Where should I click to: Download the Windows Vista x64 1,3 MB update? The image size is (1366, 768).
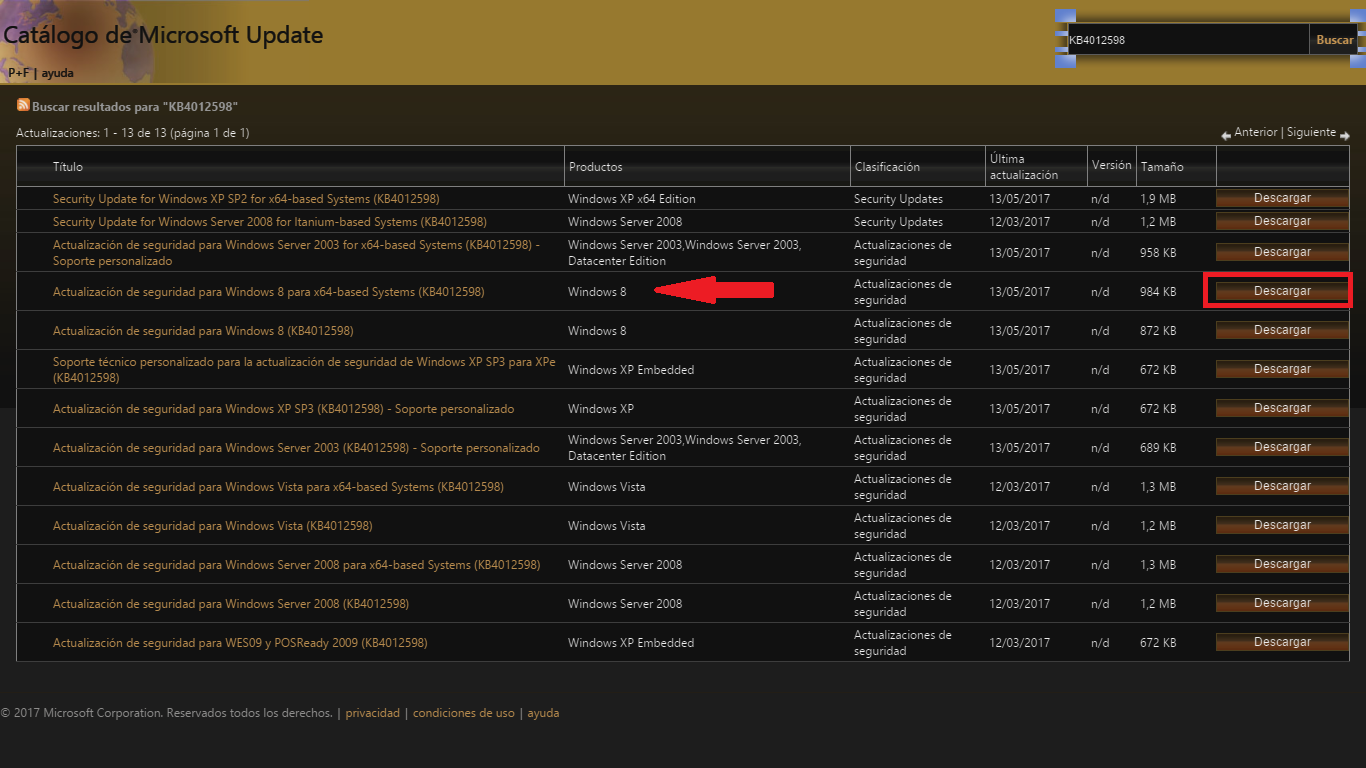click(x=1282, y=486)
